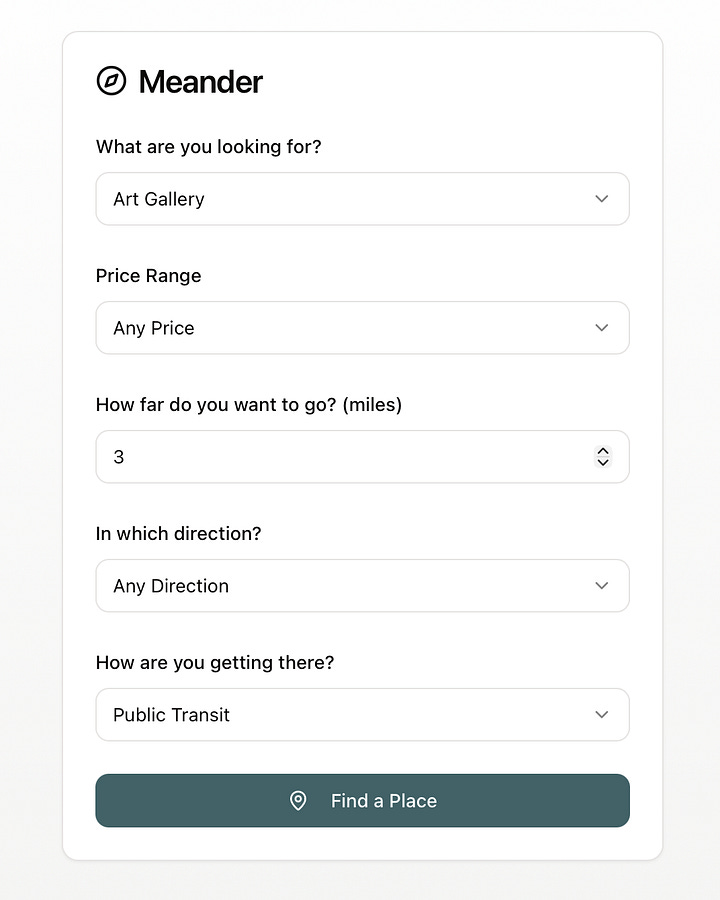Viewport: 720px width, 900px height.
Task: Click the Price Range label
Action: [x=148, y=276]
